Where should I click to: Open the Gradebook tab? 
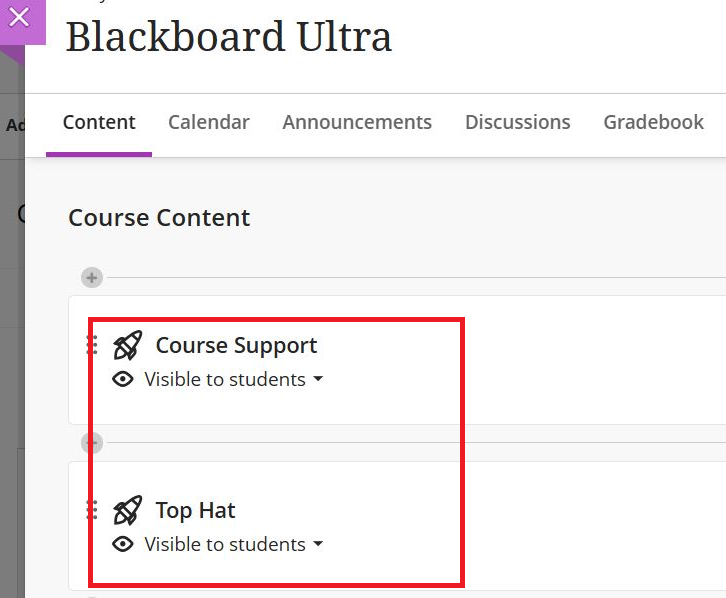[653, 123]
